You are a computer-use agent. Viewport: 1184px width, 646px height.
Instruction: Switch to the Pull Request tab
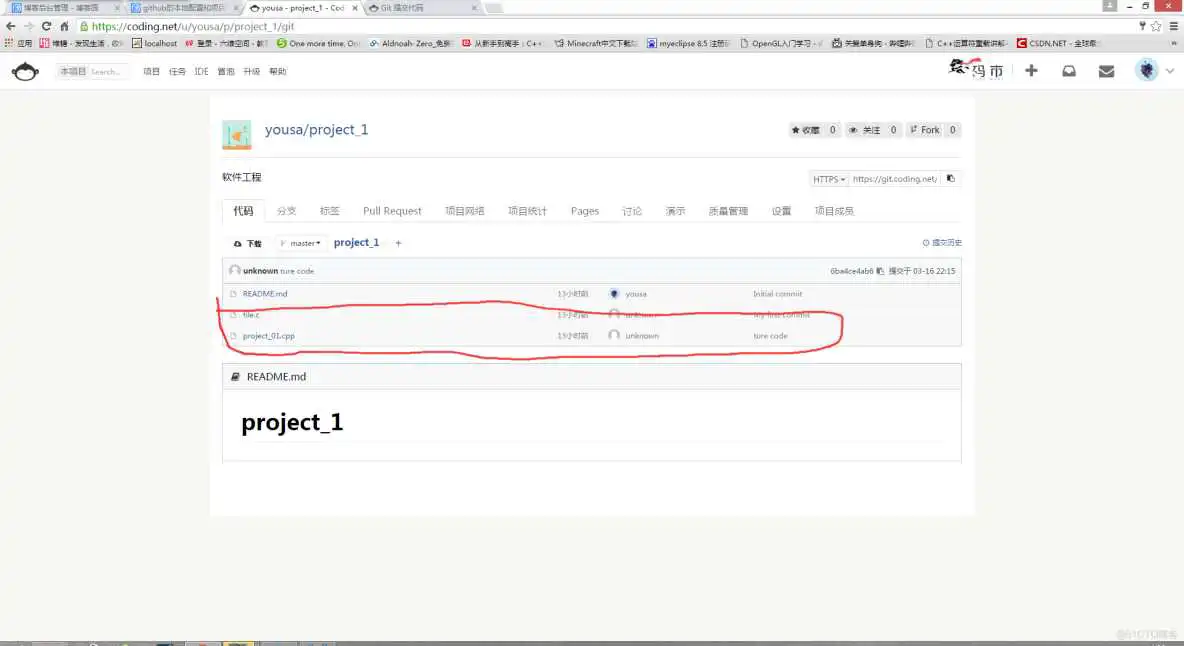(392, 211)
